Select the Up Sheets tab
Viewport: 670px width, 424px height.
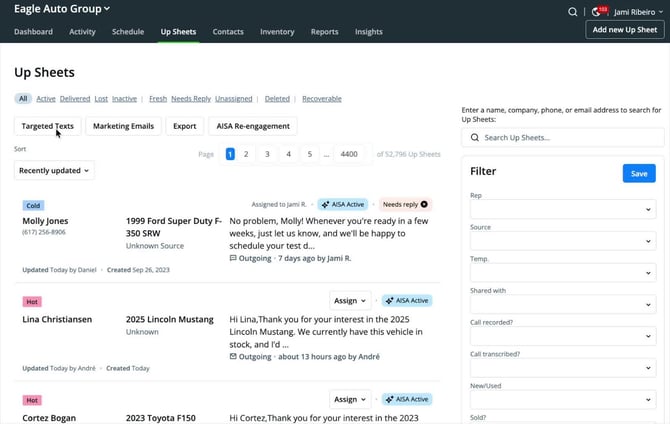(178, 32)
